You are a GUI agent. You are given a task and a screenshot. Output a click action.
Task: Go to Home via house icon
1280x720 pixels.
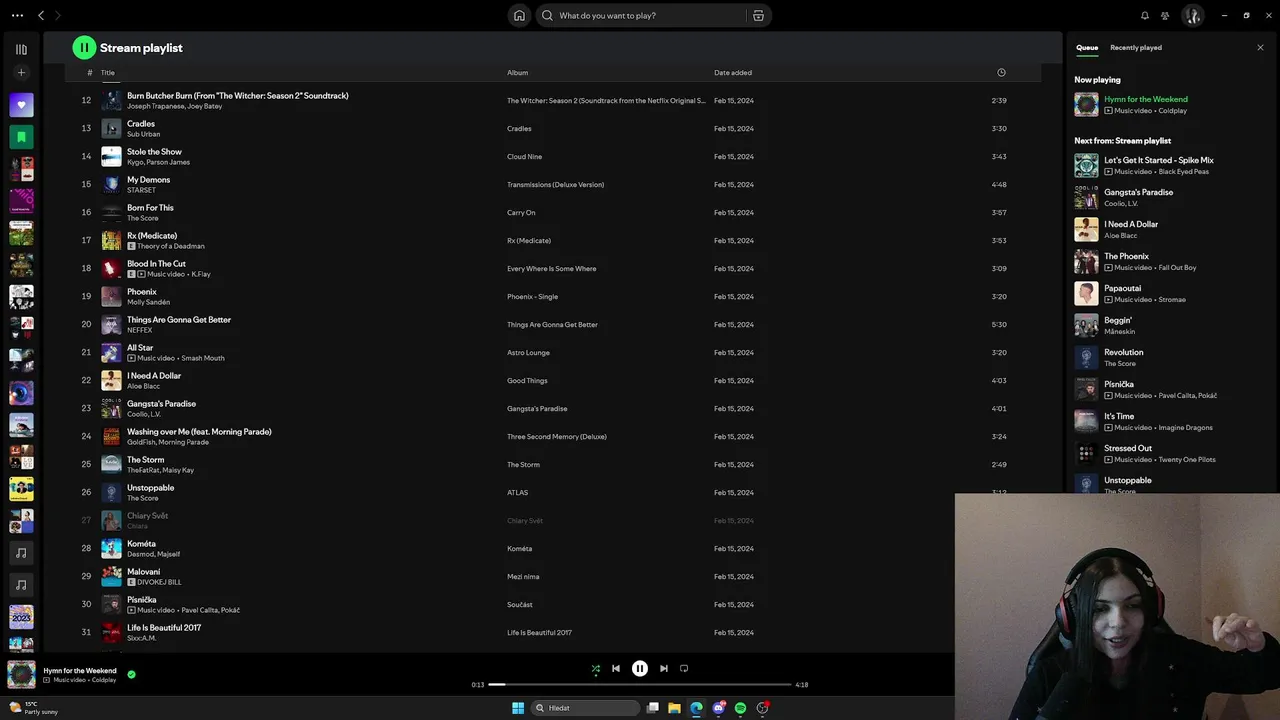pyautogui.click(x=519, y=16)
